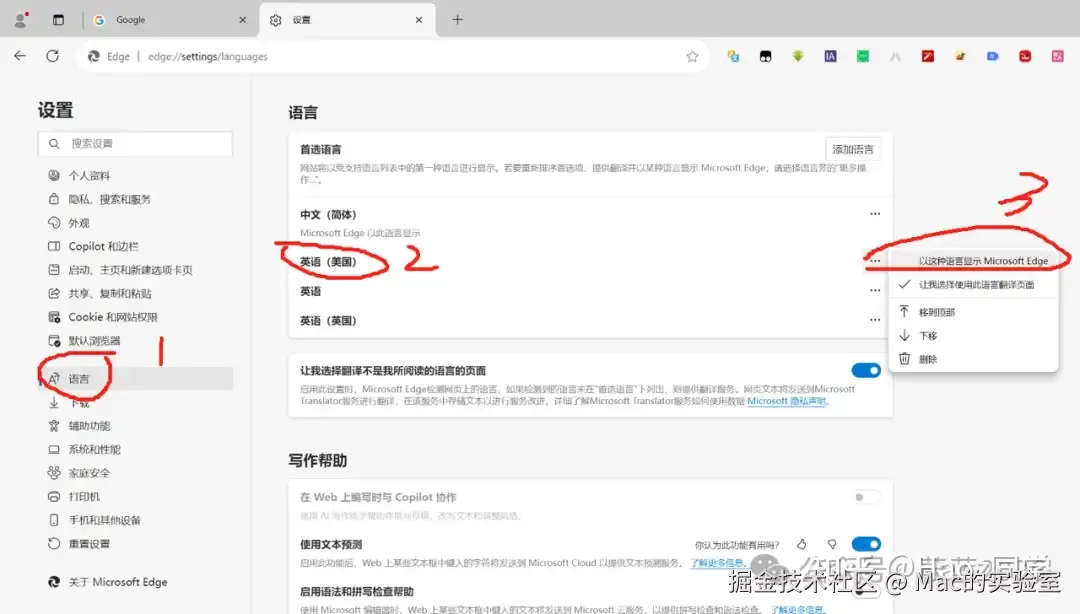Image resolution: width=1080 pixels, height=614 pixels.
Task: Open Copilot 和边栏 settings section
Action: 103,246
